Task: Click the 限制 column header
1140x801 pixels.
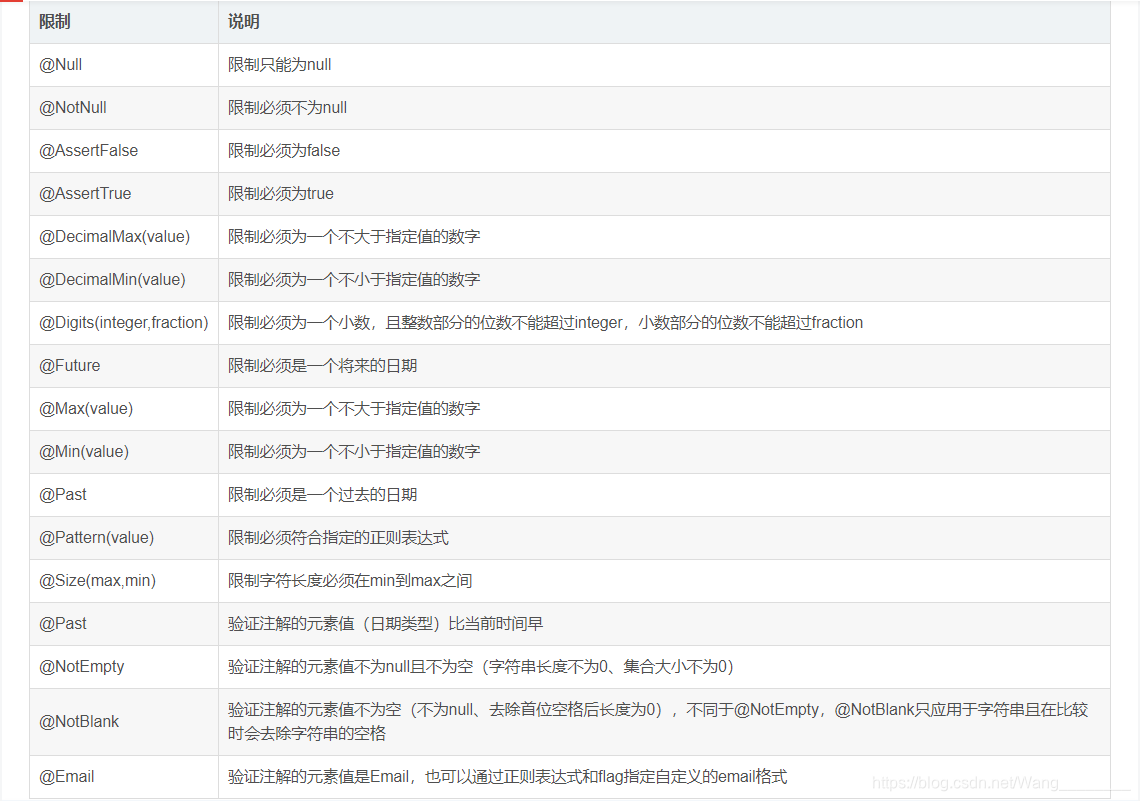Action: tap(47, 21)
